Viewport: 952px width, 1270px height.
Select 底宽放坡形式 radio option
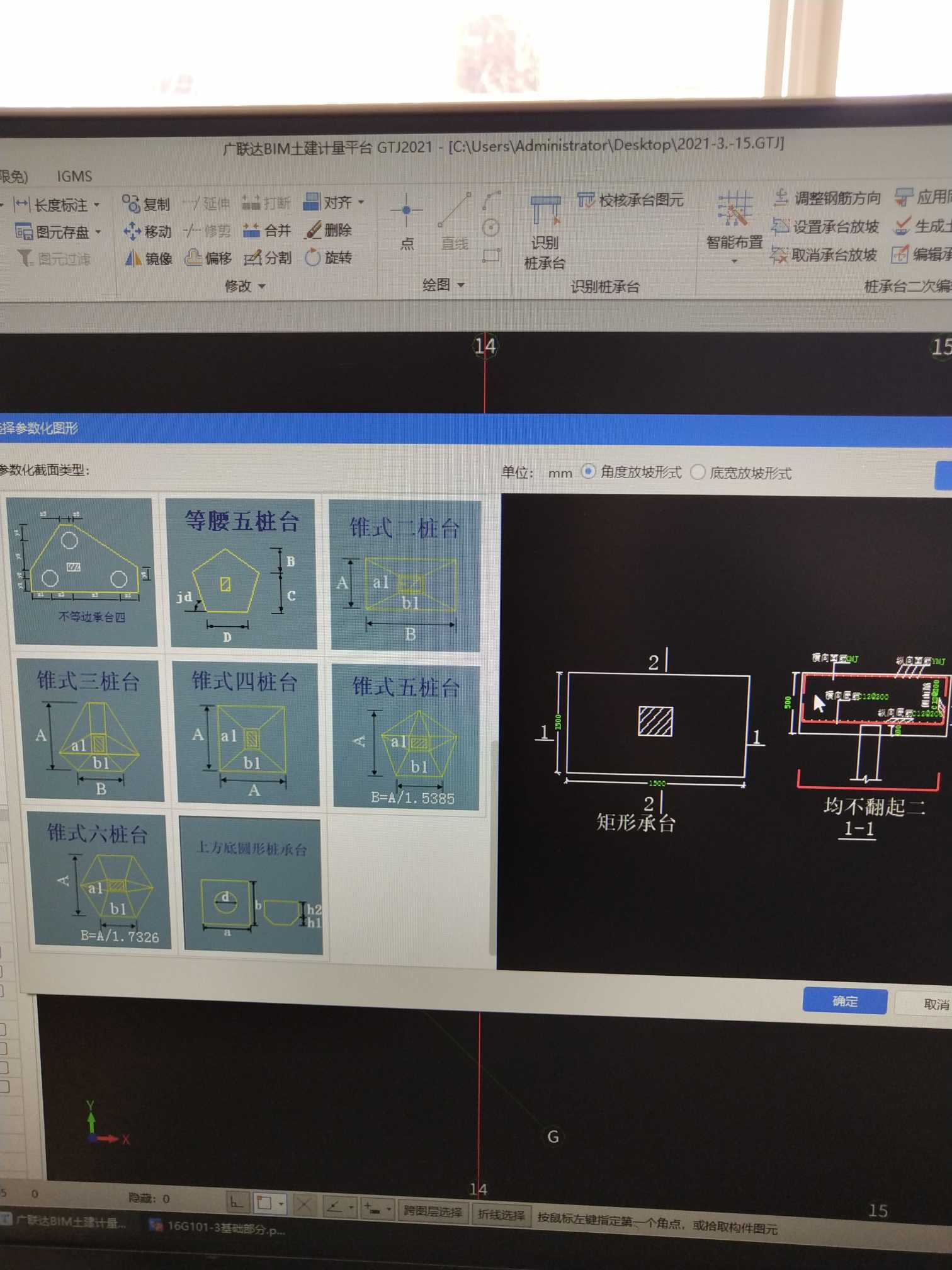(741, 472)
